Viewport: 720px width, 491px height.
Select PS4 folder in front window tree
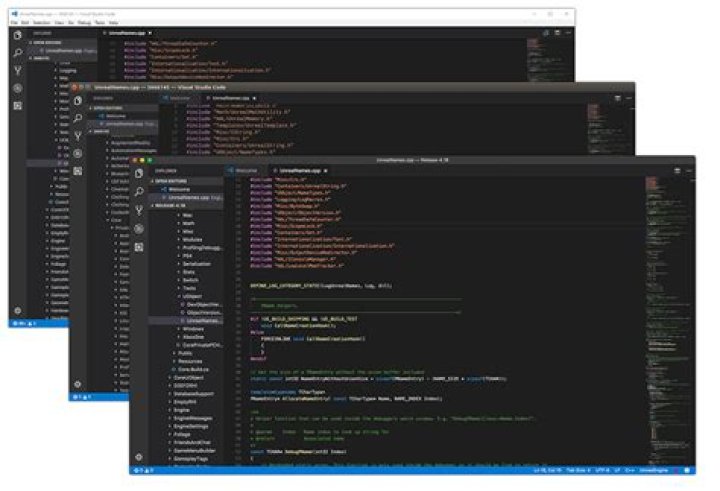coord(186,256)
